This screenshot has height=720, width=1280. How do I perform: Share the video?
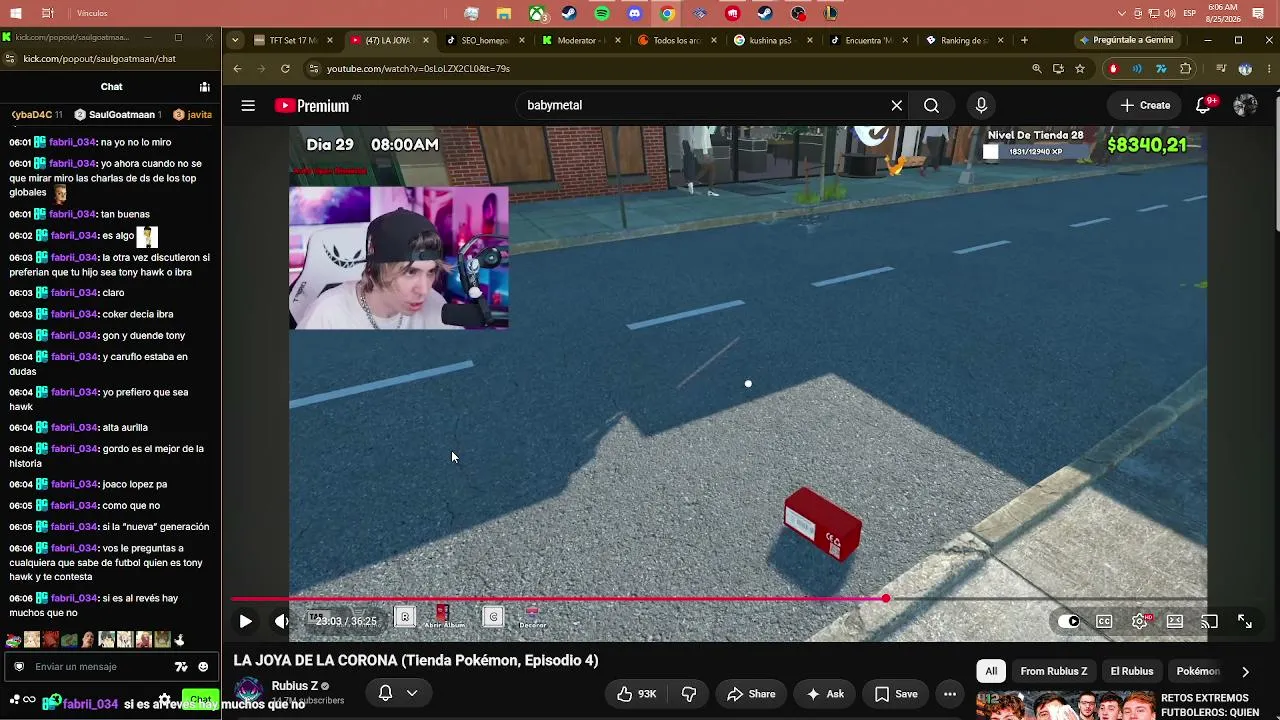[751, 694]
